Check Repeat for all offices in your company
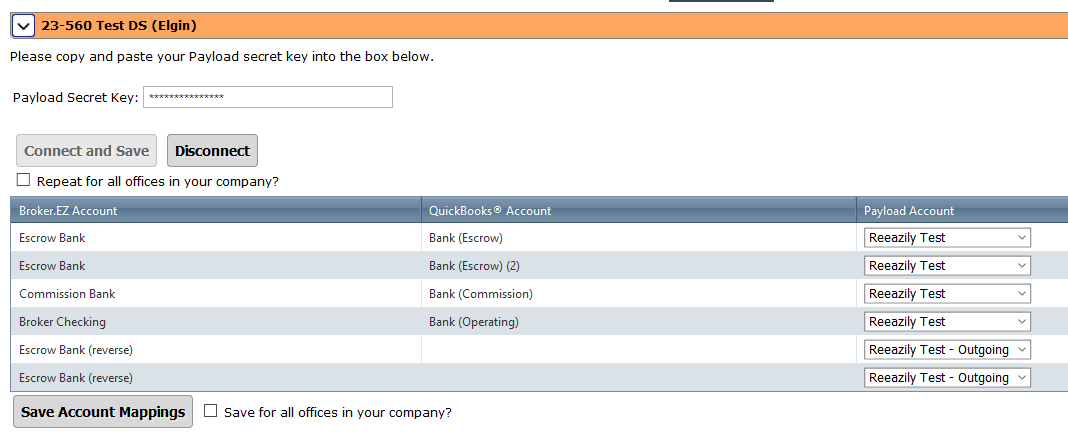 pyautogui.click(x=24, y=181)
